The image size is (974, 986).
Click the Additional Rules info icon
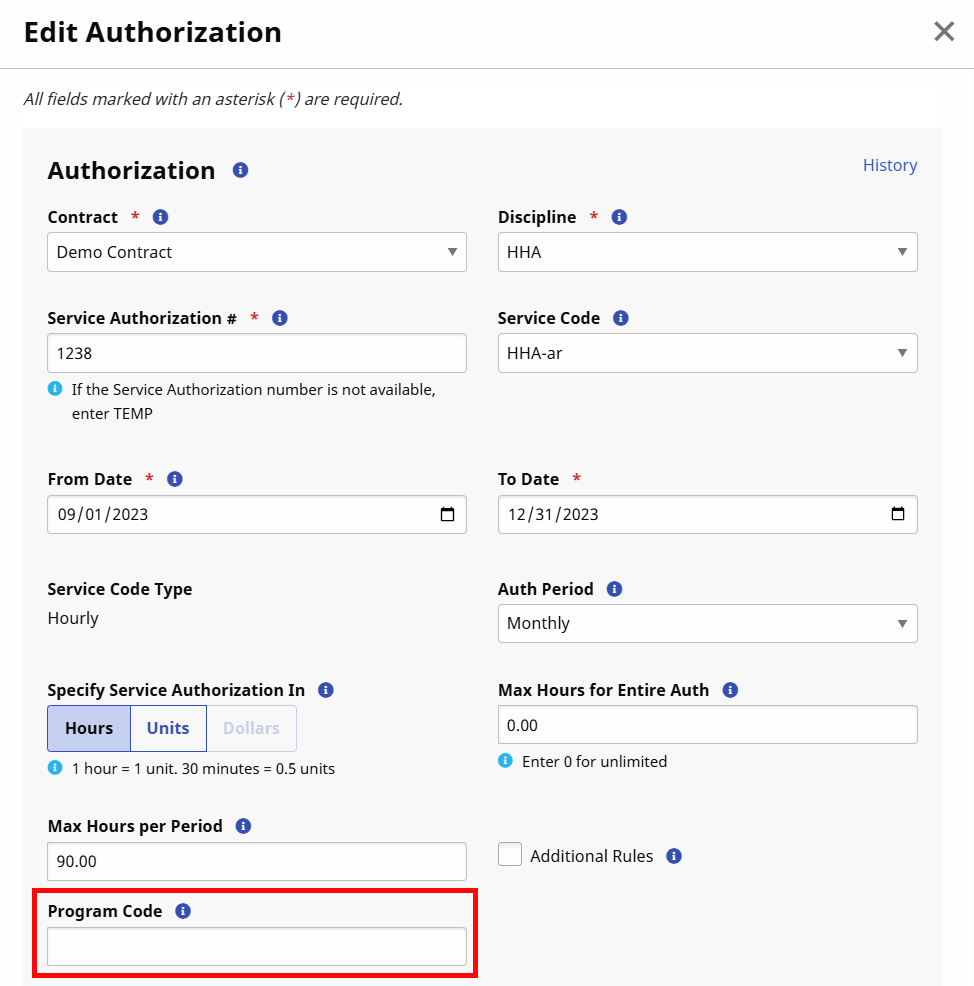click(x=673, y=856)
